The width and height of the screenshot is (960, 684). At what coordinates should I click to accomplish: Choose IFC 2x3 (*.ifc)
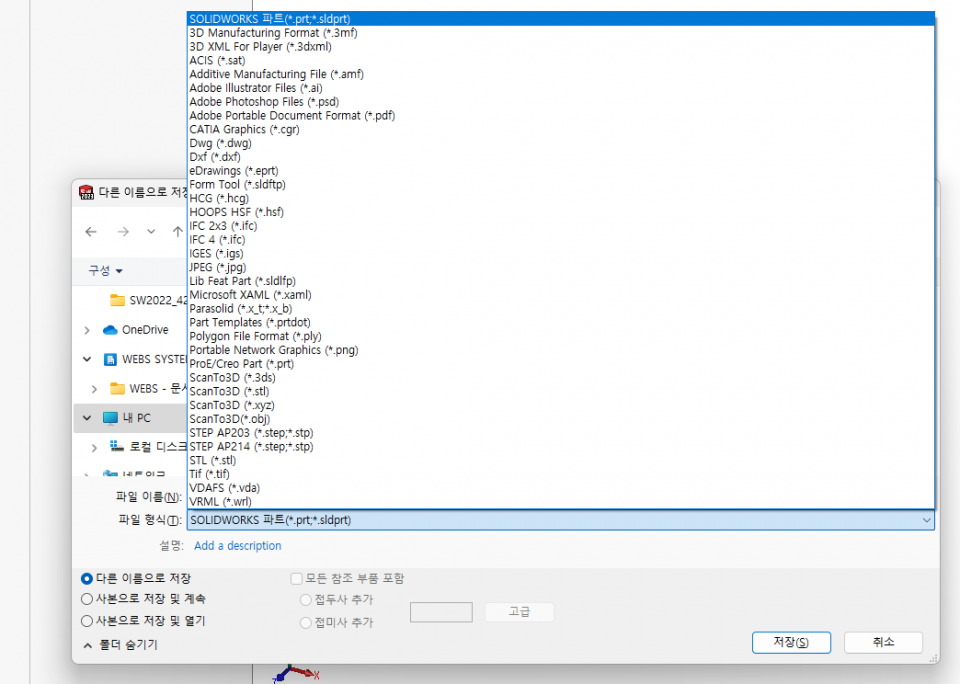pos(561,226)
